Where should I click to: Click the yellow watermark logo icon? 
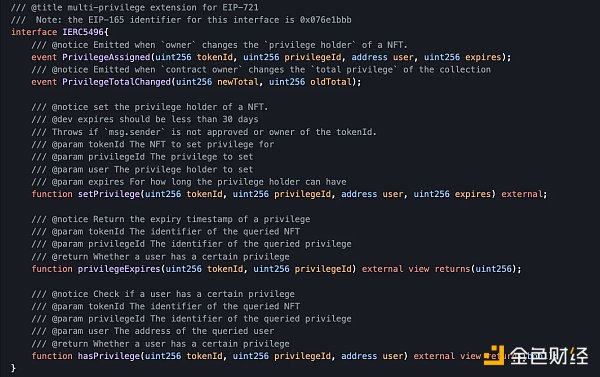pyautogui.click(x=494, y=355)
